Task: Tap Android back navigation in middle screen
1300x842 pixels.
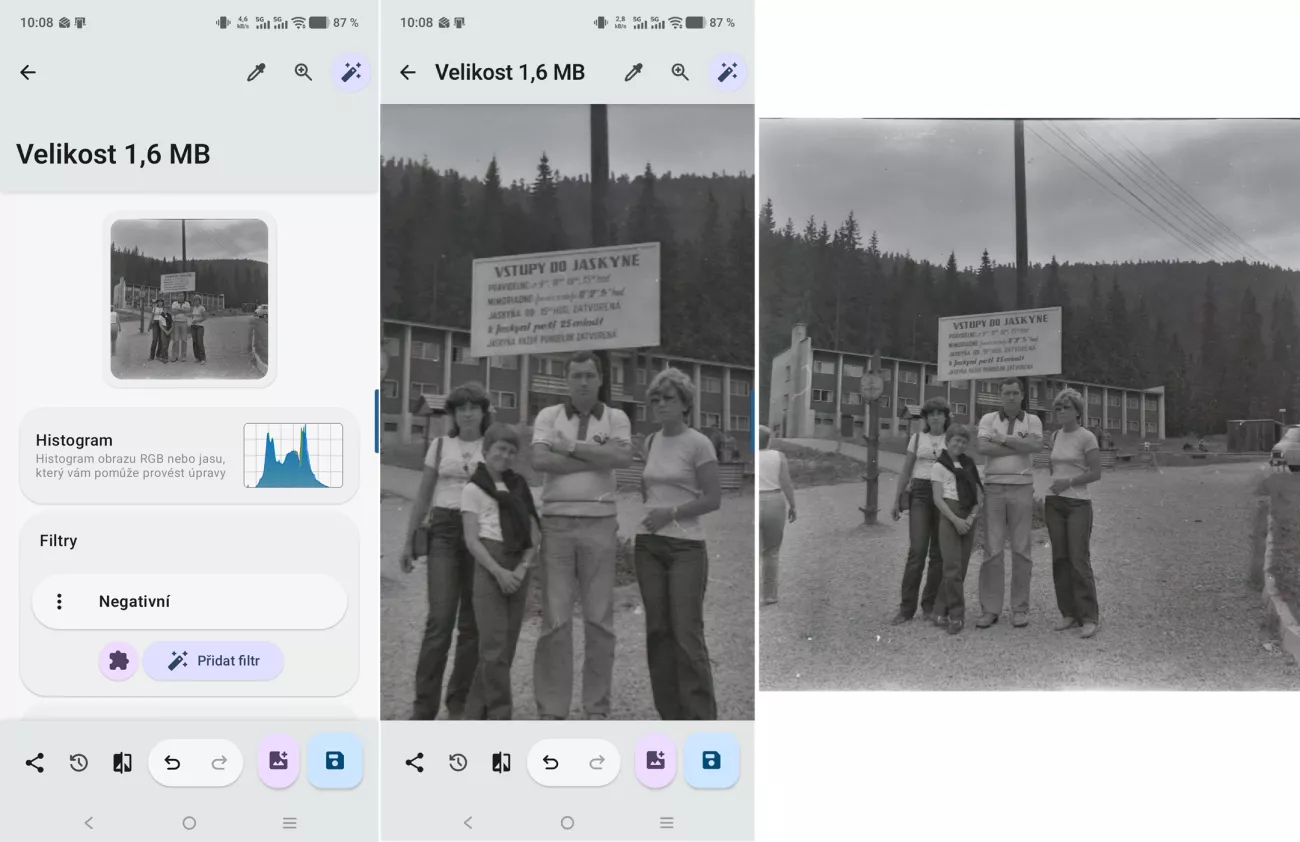Action: (x=467, y=823)
